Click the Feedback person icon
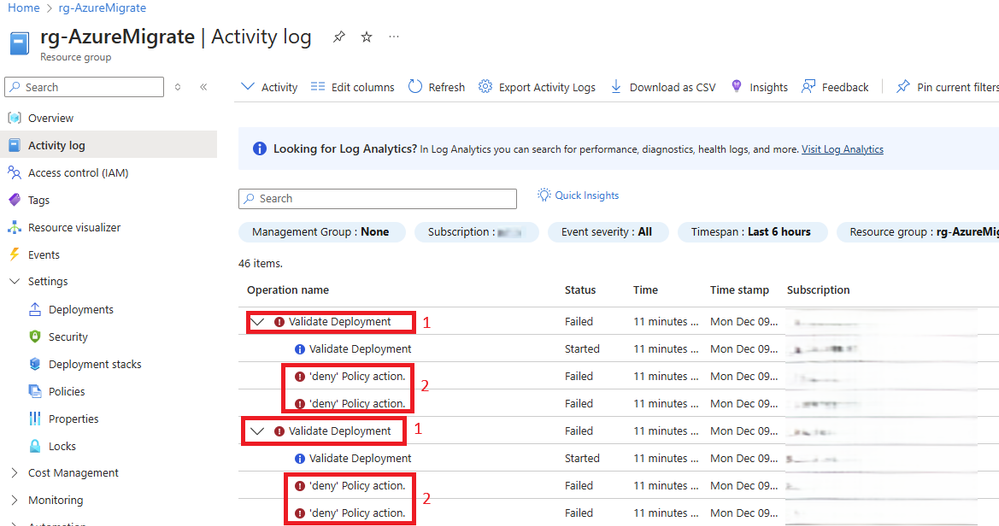999x526 pixels. (808, 87)
